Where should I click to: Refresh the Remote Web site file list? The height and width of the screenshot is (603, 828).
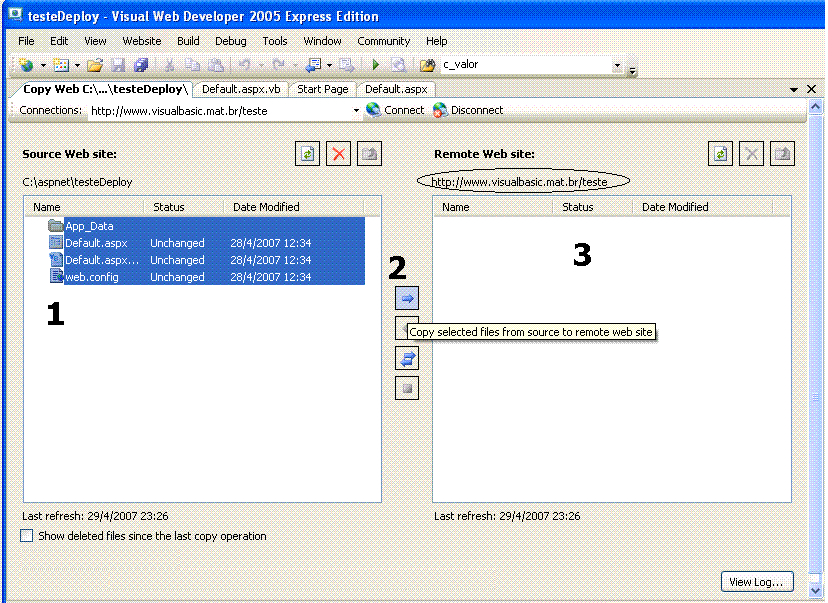tap(720, 153)
